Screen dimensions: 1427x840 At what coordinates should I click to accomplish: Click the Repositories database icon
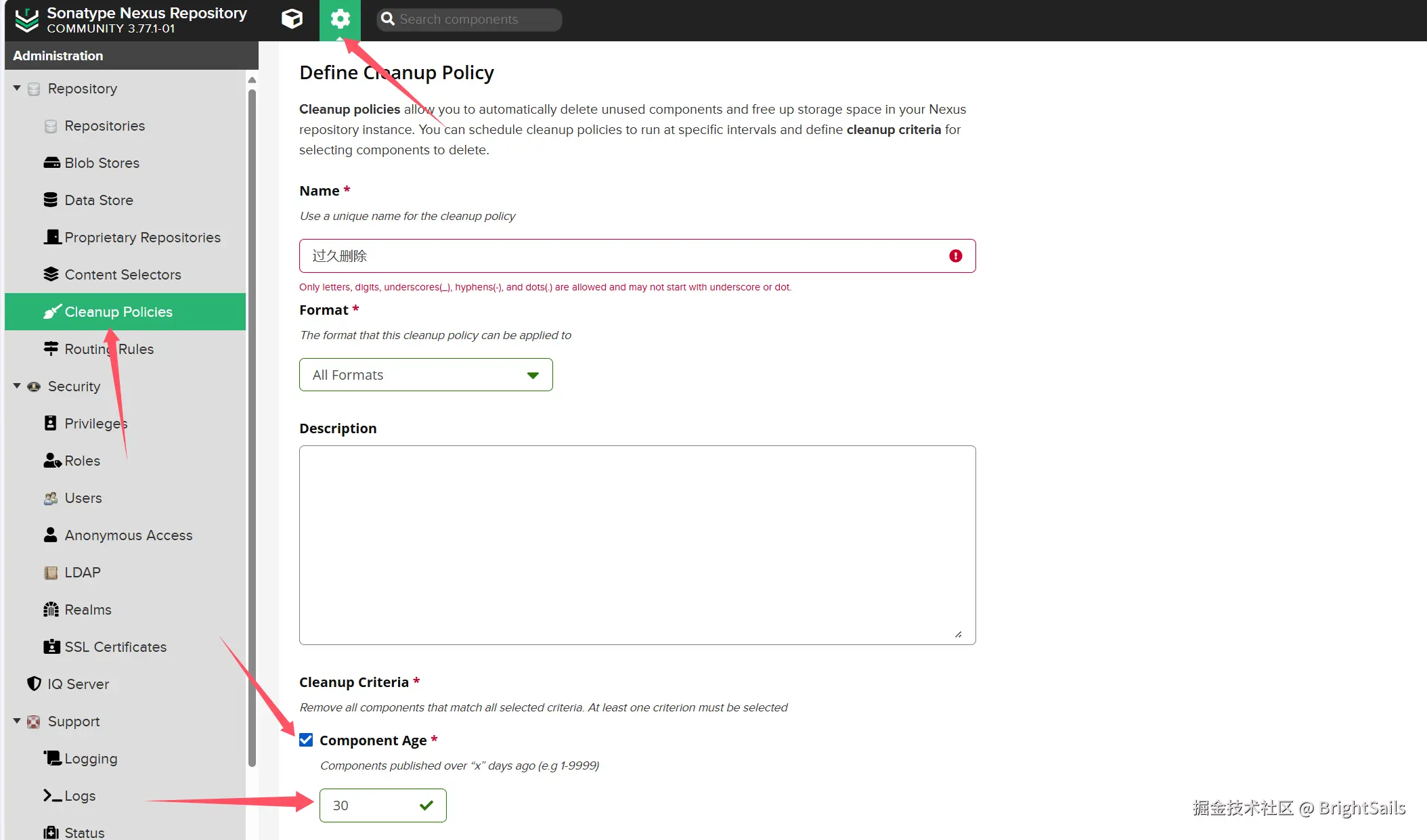click(51, 126)
